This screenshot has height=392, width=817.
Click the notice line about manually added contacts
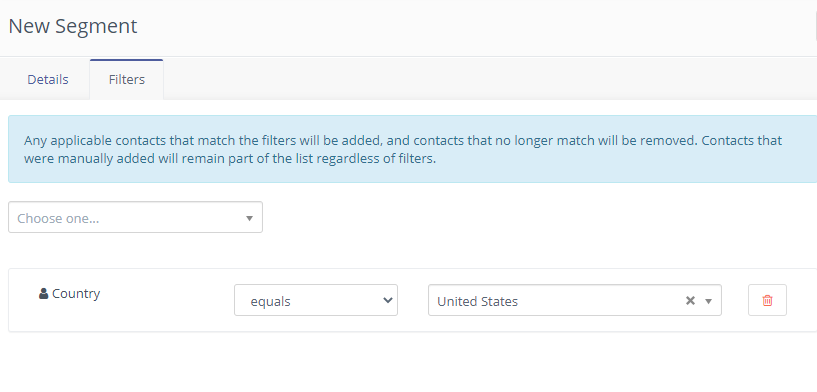[x=230, y=158]
